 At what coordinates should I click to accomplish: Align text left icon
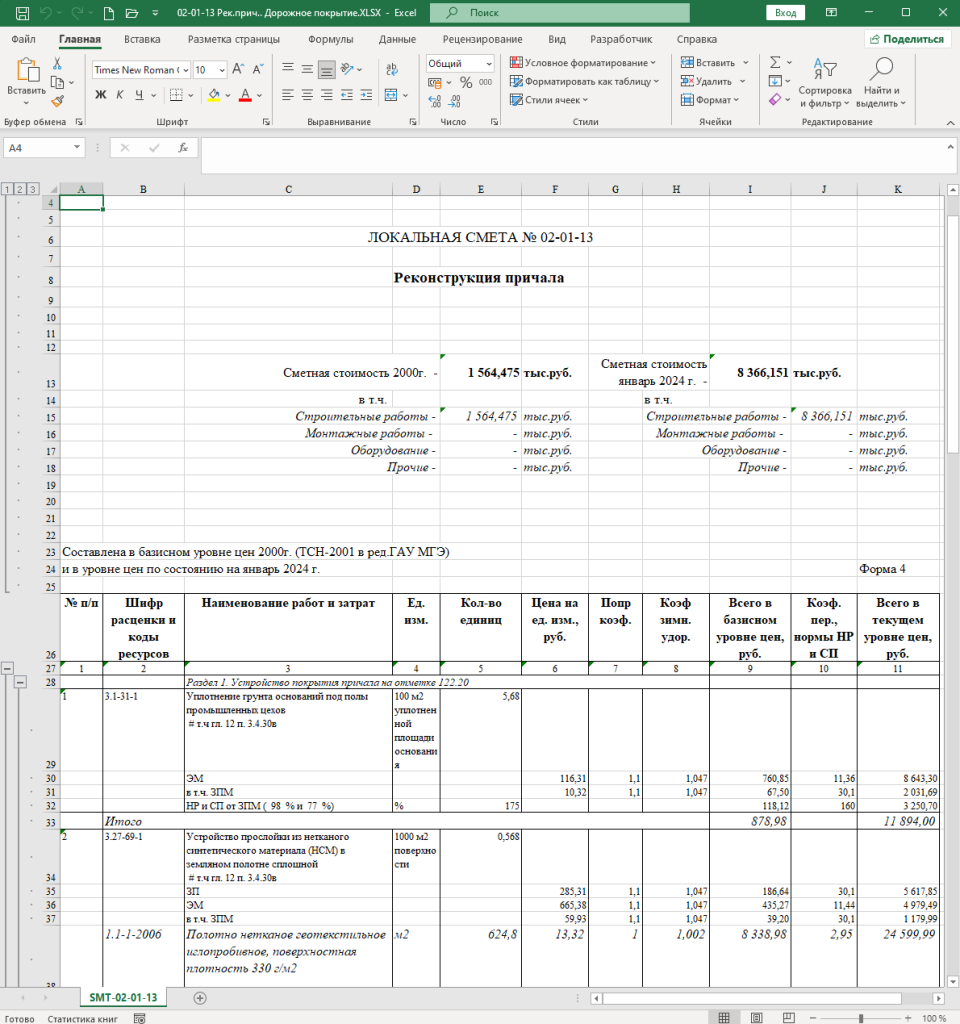(287, 95)
